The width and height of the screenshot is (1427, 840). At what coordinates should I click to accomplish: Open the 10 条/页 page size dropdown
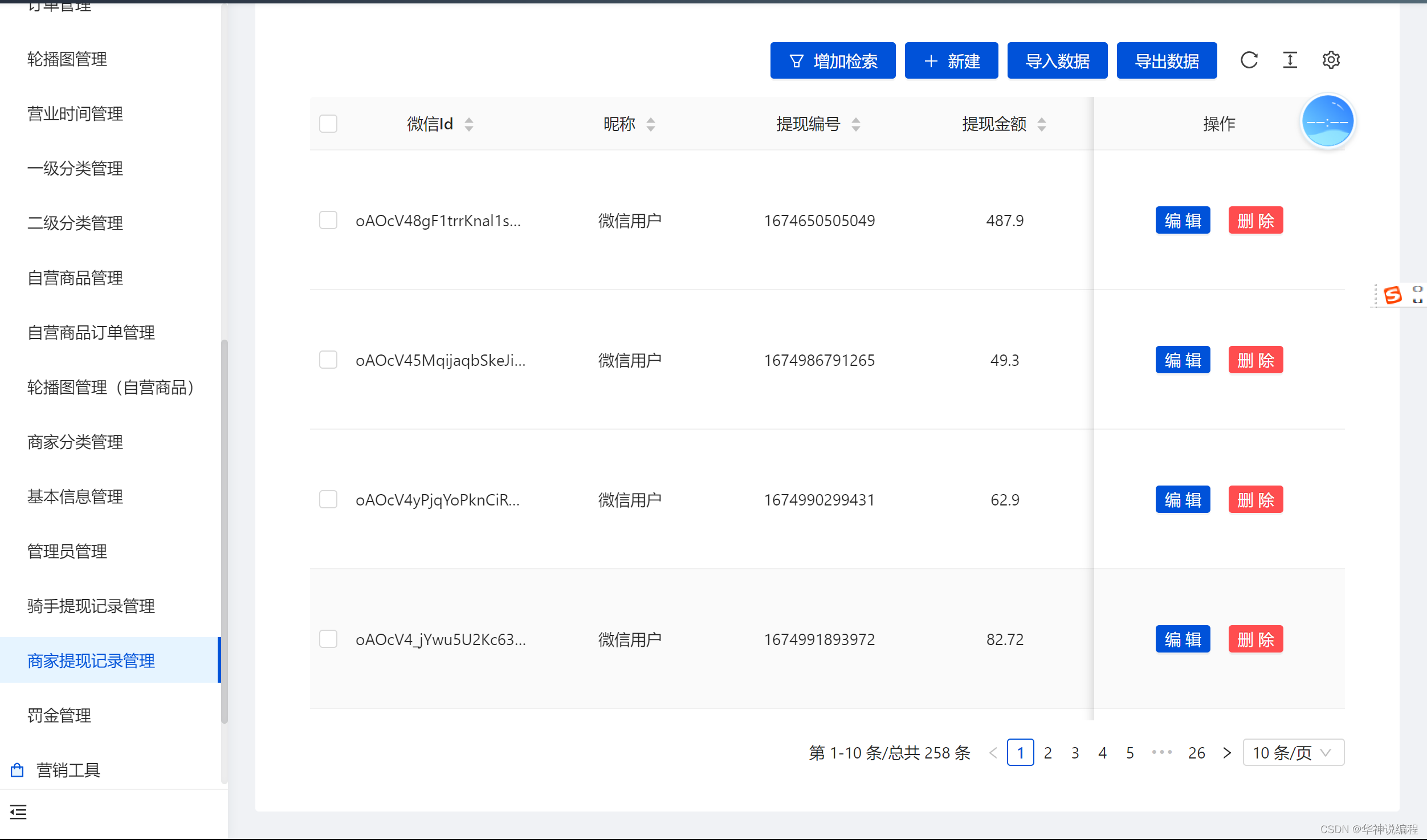pyautogui.click(x=1293, y=753)
